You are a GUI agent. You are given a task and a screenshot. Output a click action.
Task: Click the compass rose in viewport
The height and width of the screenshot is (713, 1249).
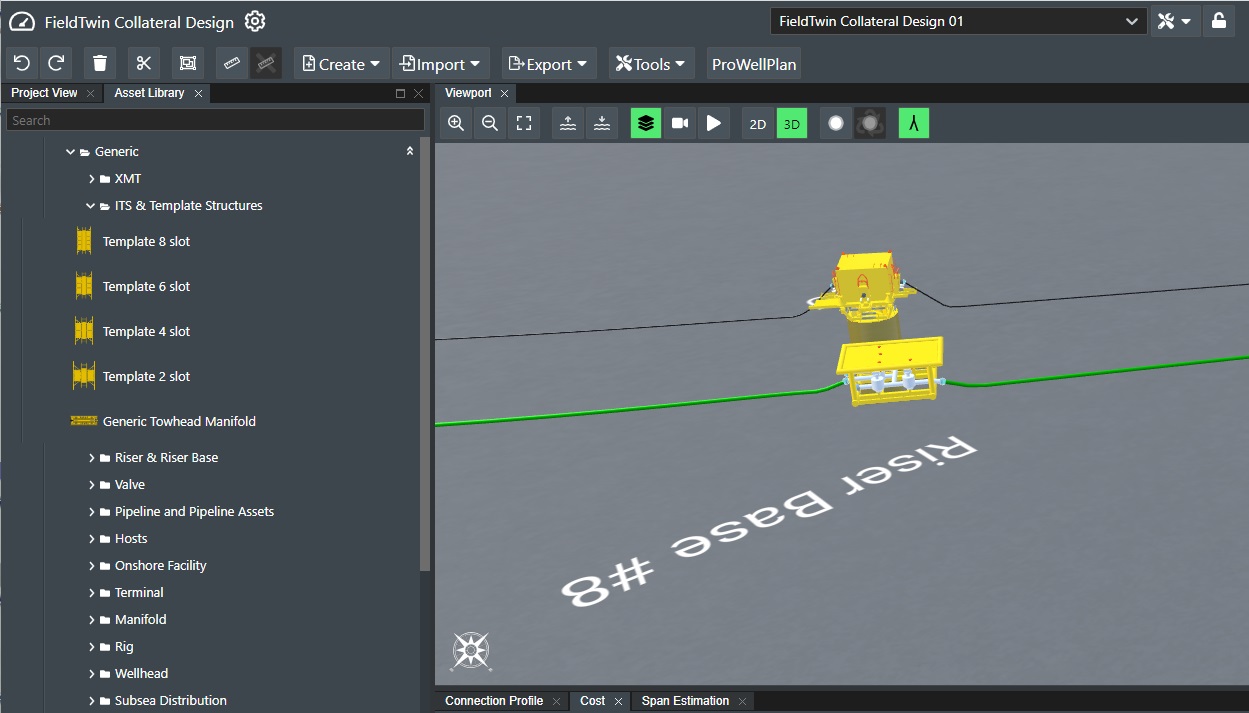tap(470, 650)
